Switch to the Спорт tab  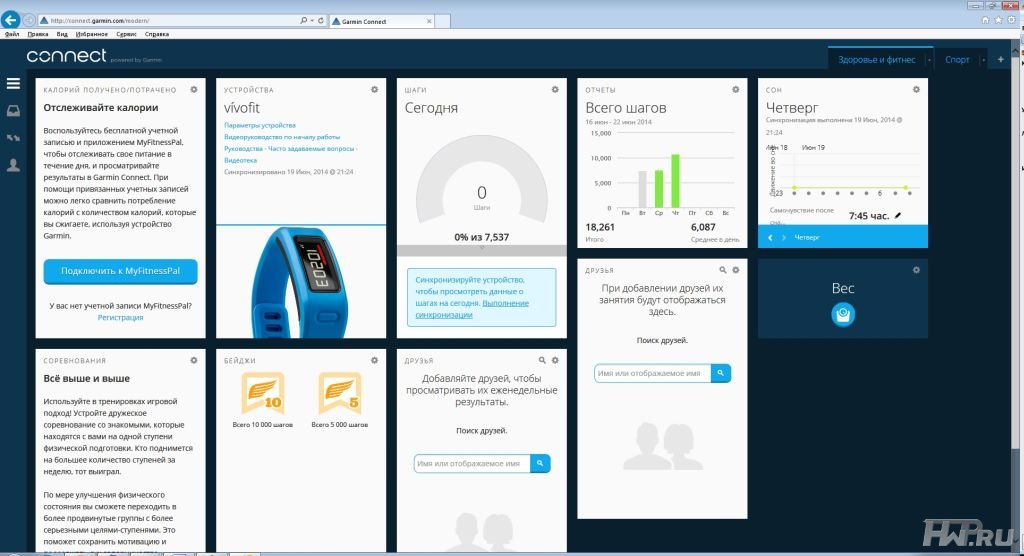[x=957, y=60]
